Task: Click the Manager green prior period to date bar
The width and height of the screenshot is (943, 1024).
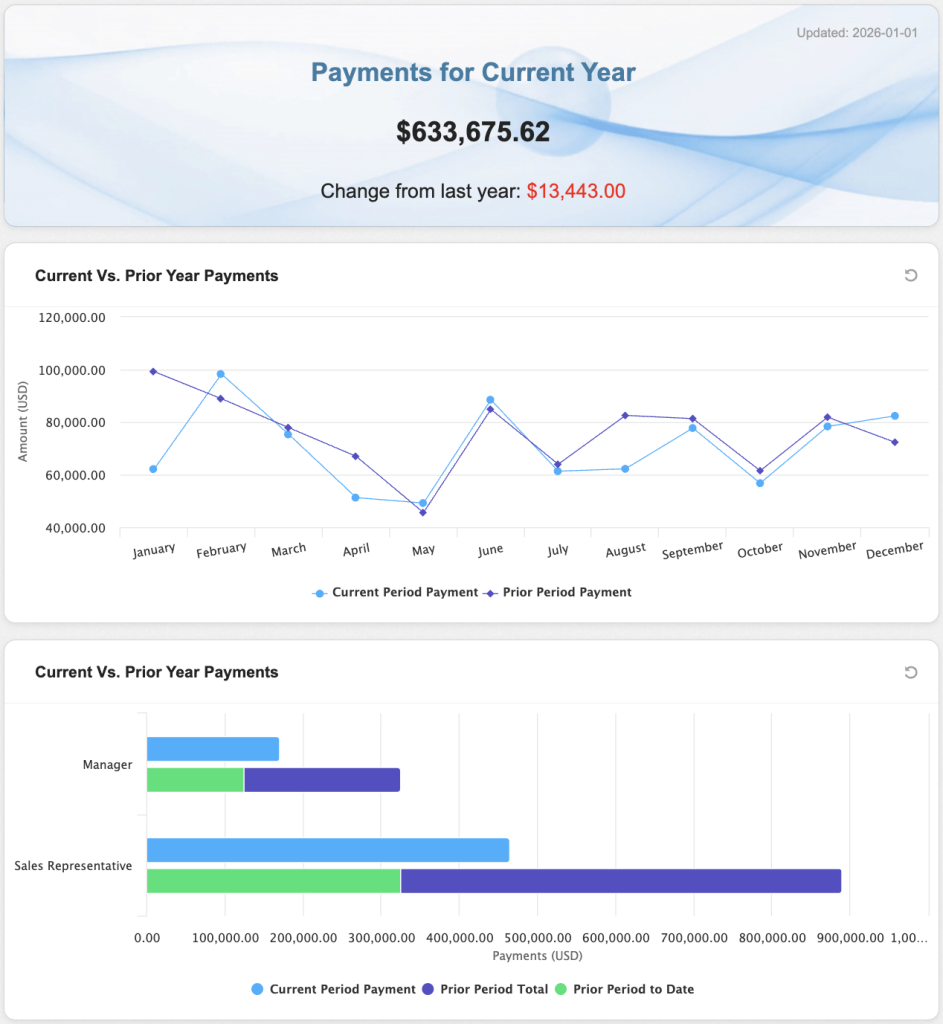Action: pyautogui.click(x=195, y=780)
